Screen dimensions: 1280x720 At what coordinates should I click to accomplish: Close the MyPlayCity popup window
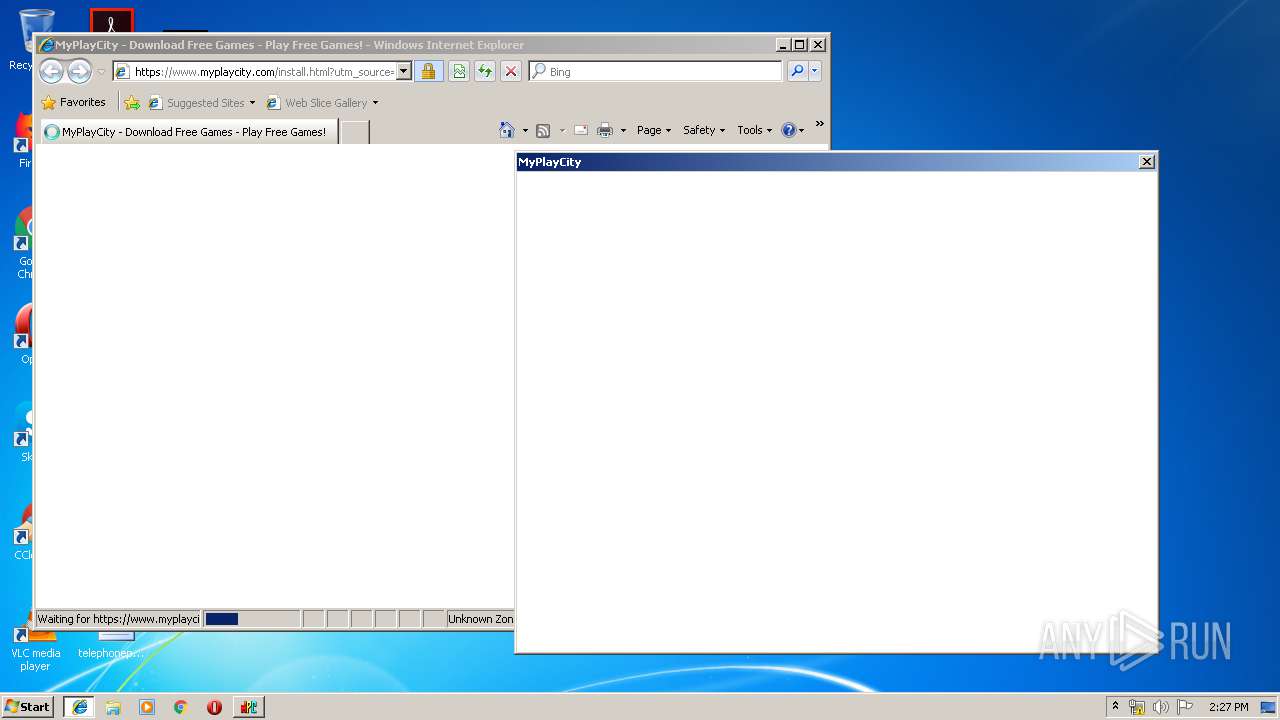pos(1147,161)
